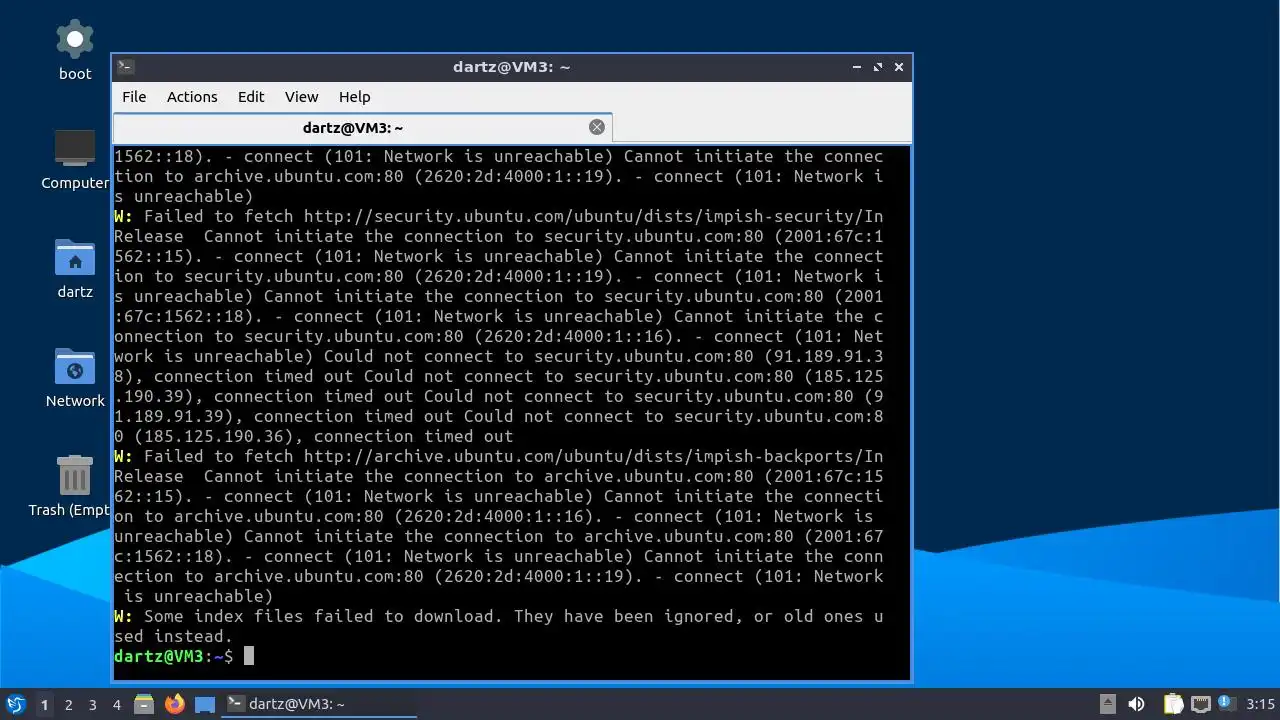Switch to workspace 2

pos(68,705)
